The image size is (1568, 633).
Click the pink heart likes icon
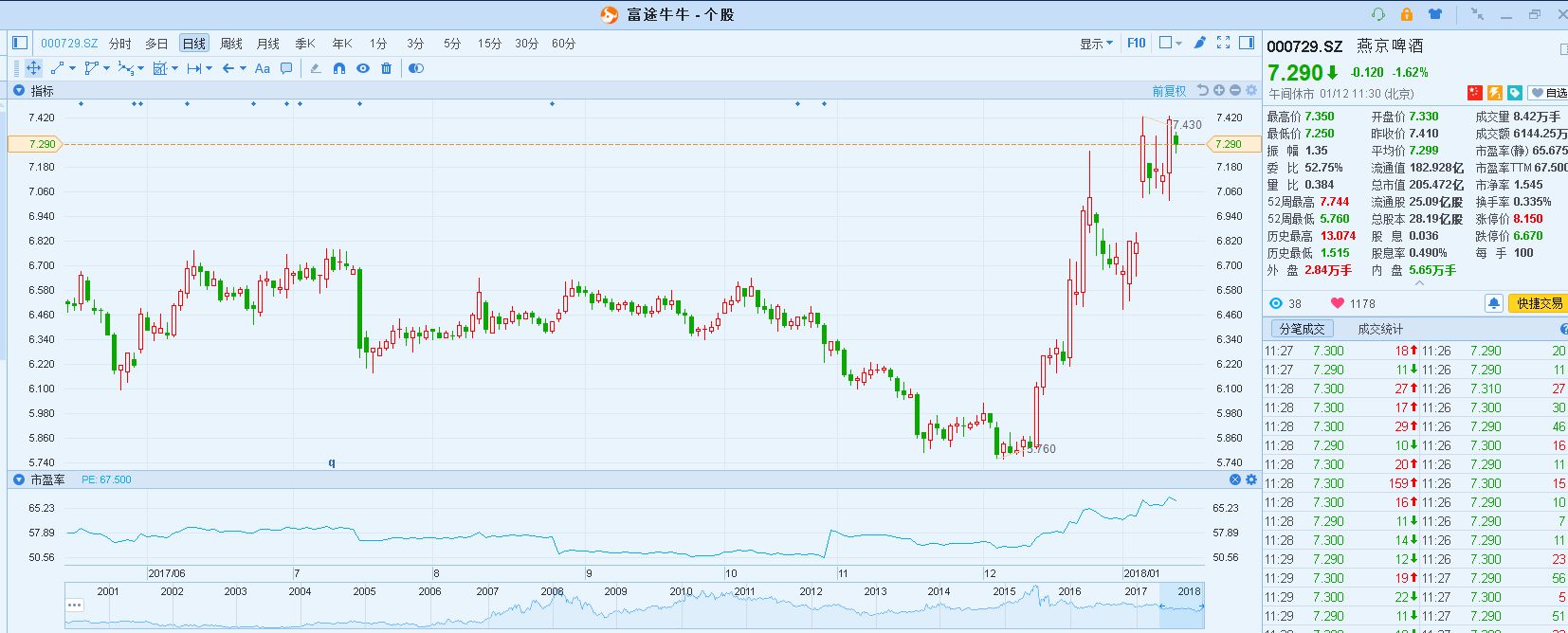coord(1338,303)
